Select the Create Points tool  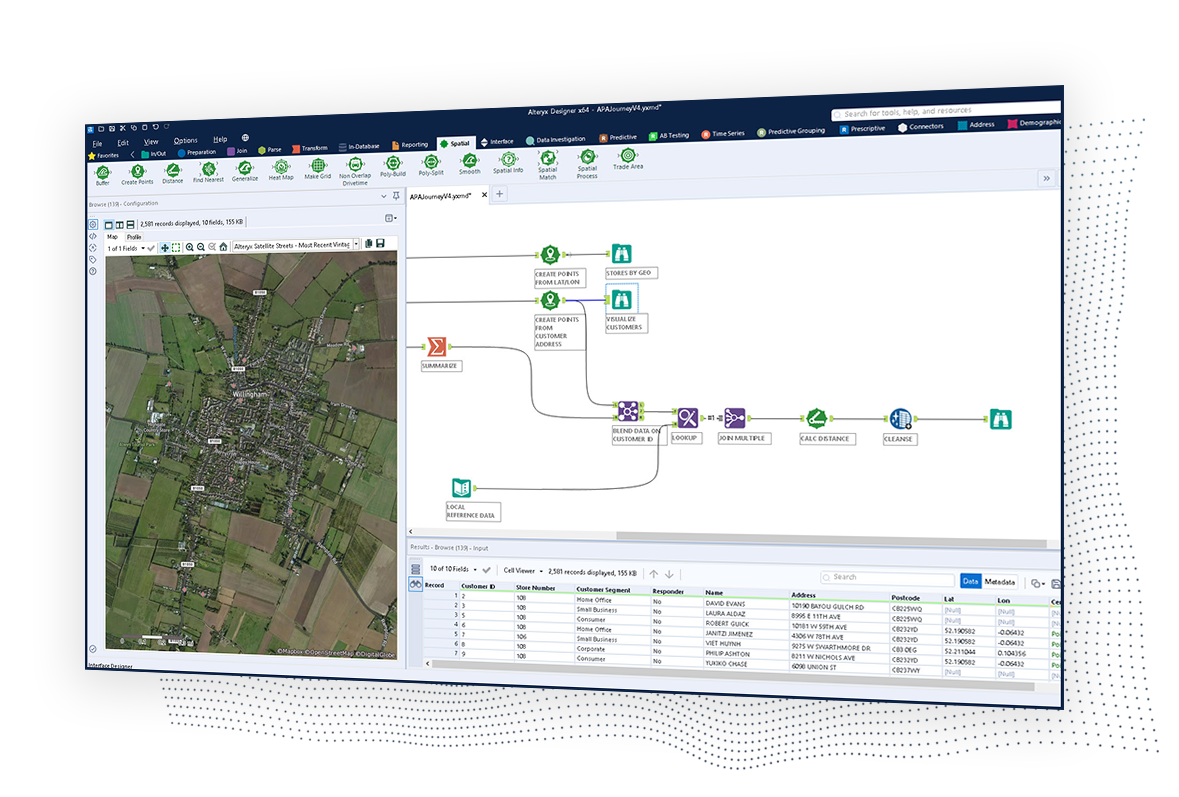(x=137, y=174)
